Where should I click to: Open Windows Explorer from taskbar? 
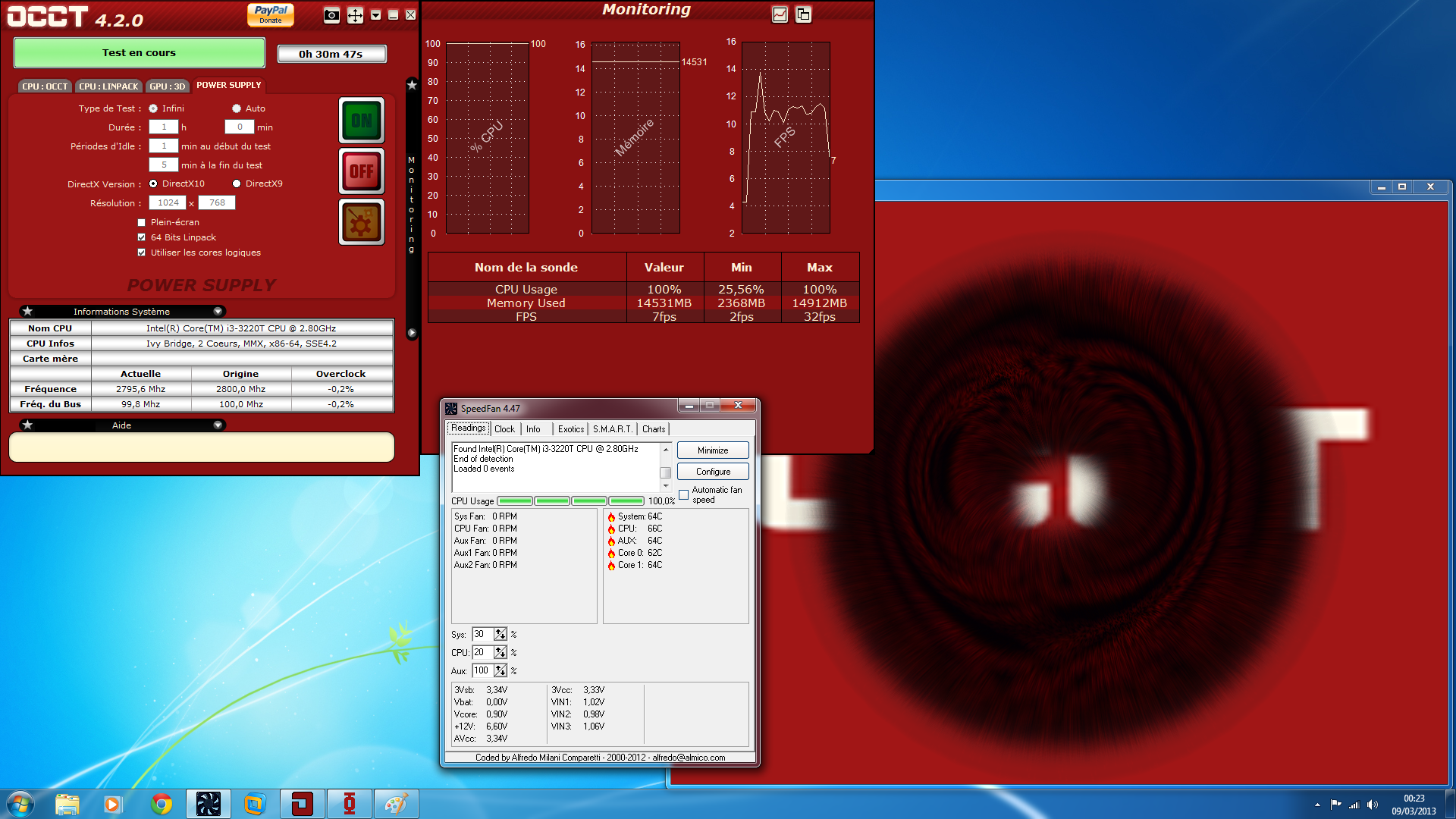[x=67, y=804]
